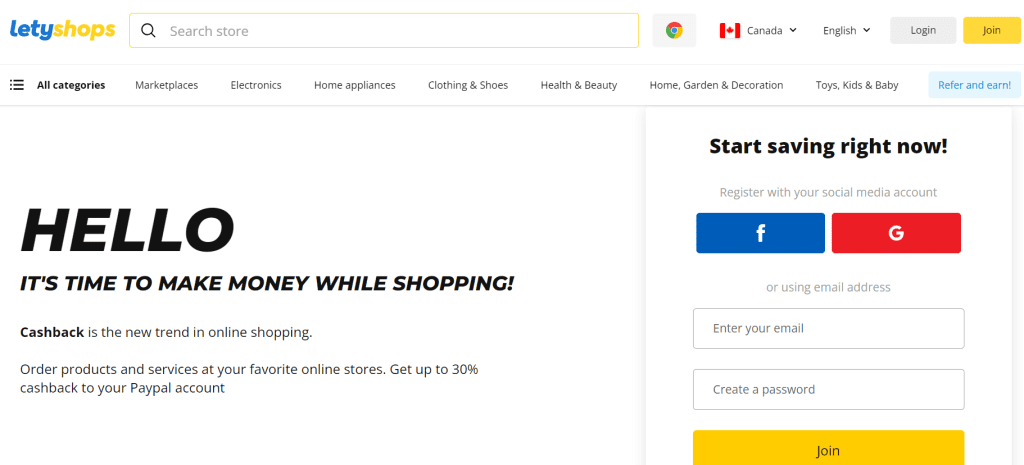Viewport: 1024px width, 465px height.
Task: Open the English language dropdown
Action: point(846,30)
